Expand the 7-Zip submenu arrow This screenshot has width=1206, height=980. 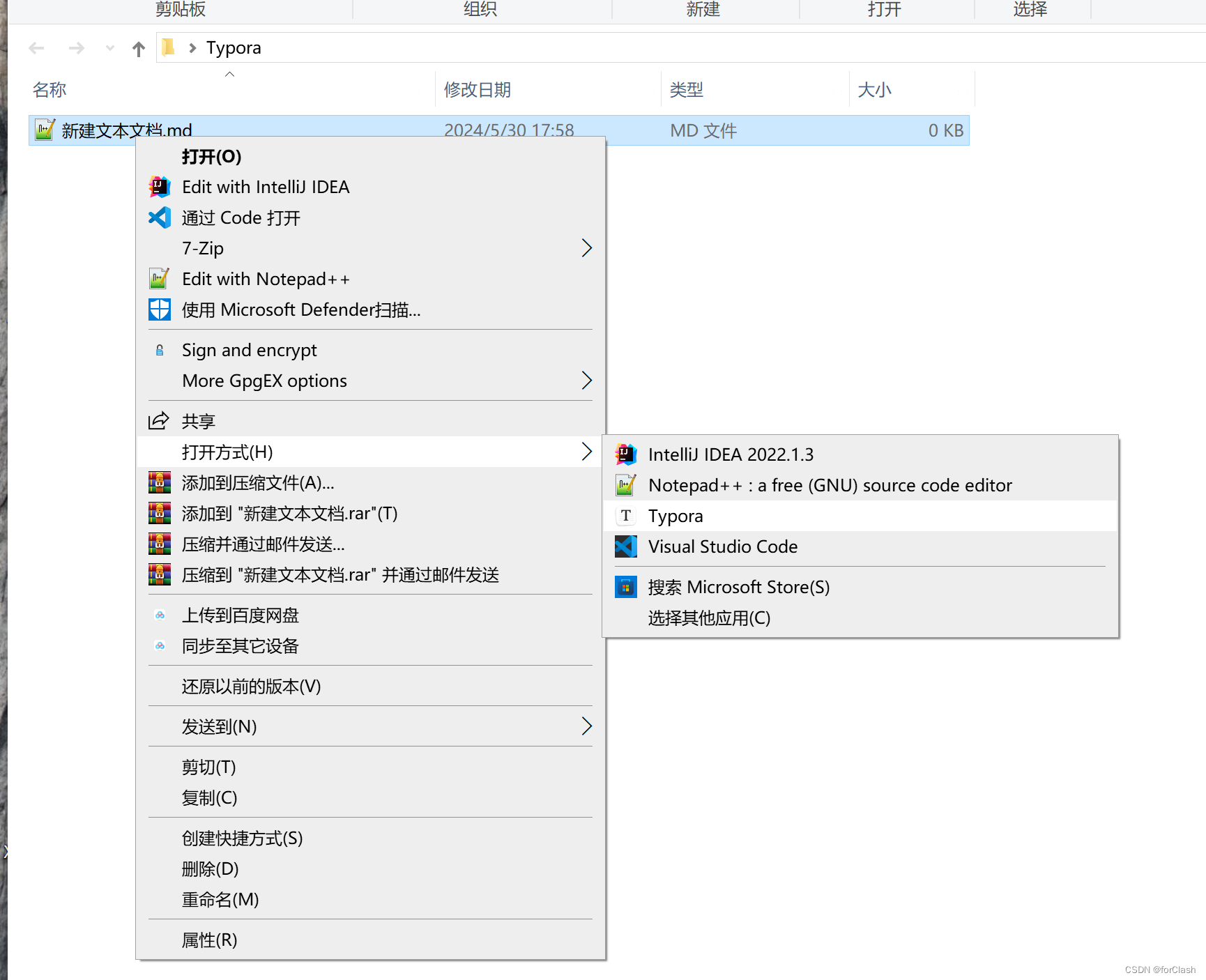click(586, 248)
